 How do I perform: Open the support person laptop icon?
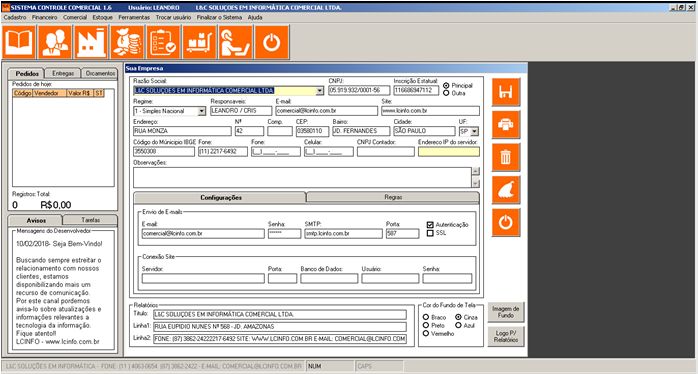point(235,42)
